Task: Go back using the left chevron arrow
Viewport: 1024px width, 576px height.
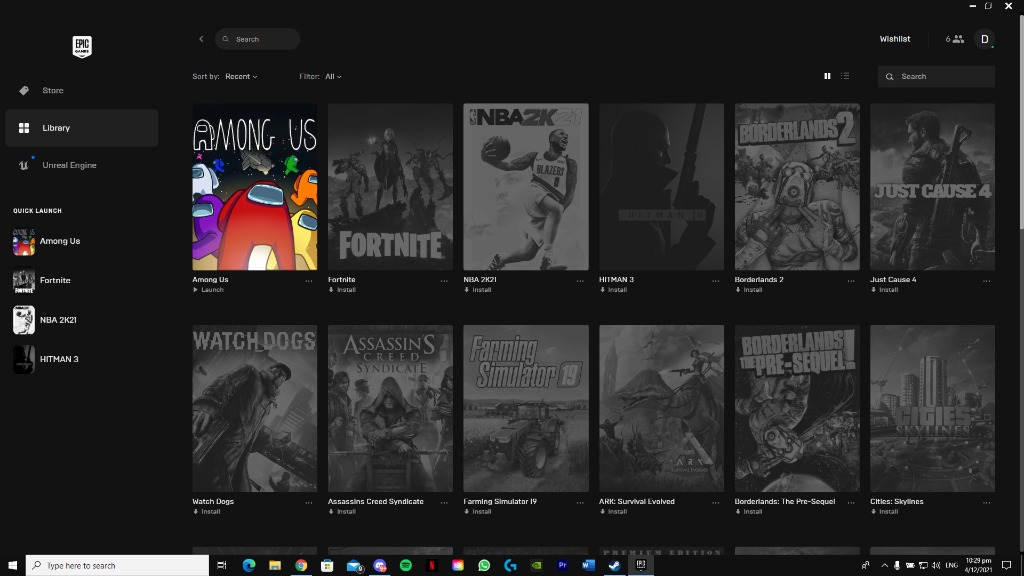Action: (x=201, y=39)
